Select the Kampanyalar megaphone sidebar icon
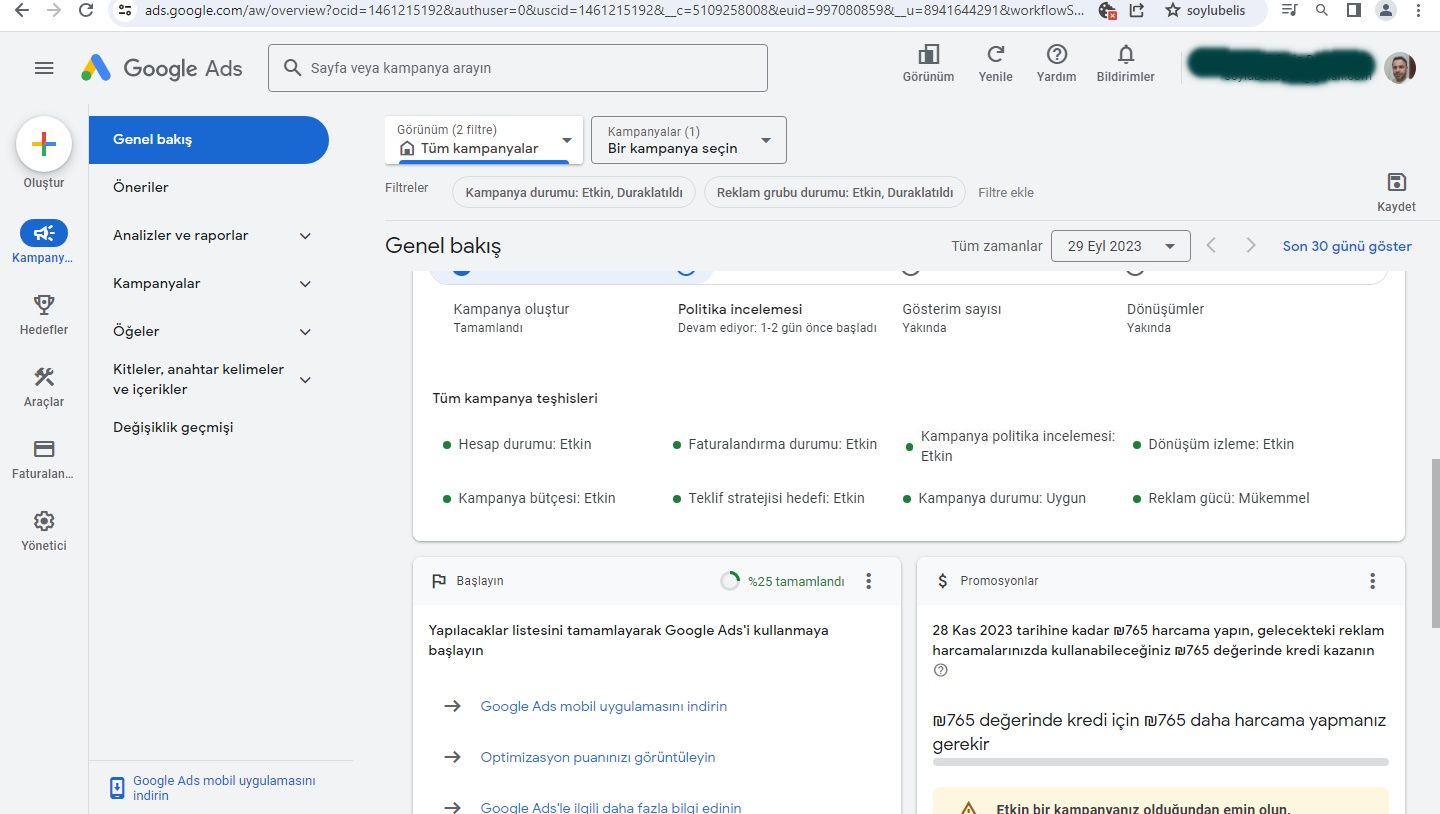Image resolution: width=1440 pixels, height=814 pixels. click(44, 233)
